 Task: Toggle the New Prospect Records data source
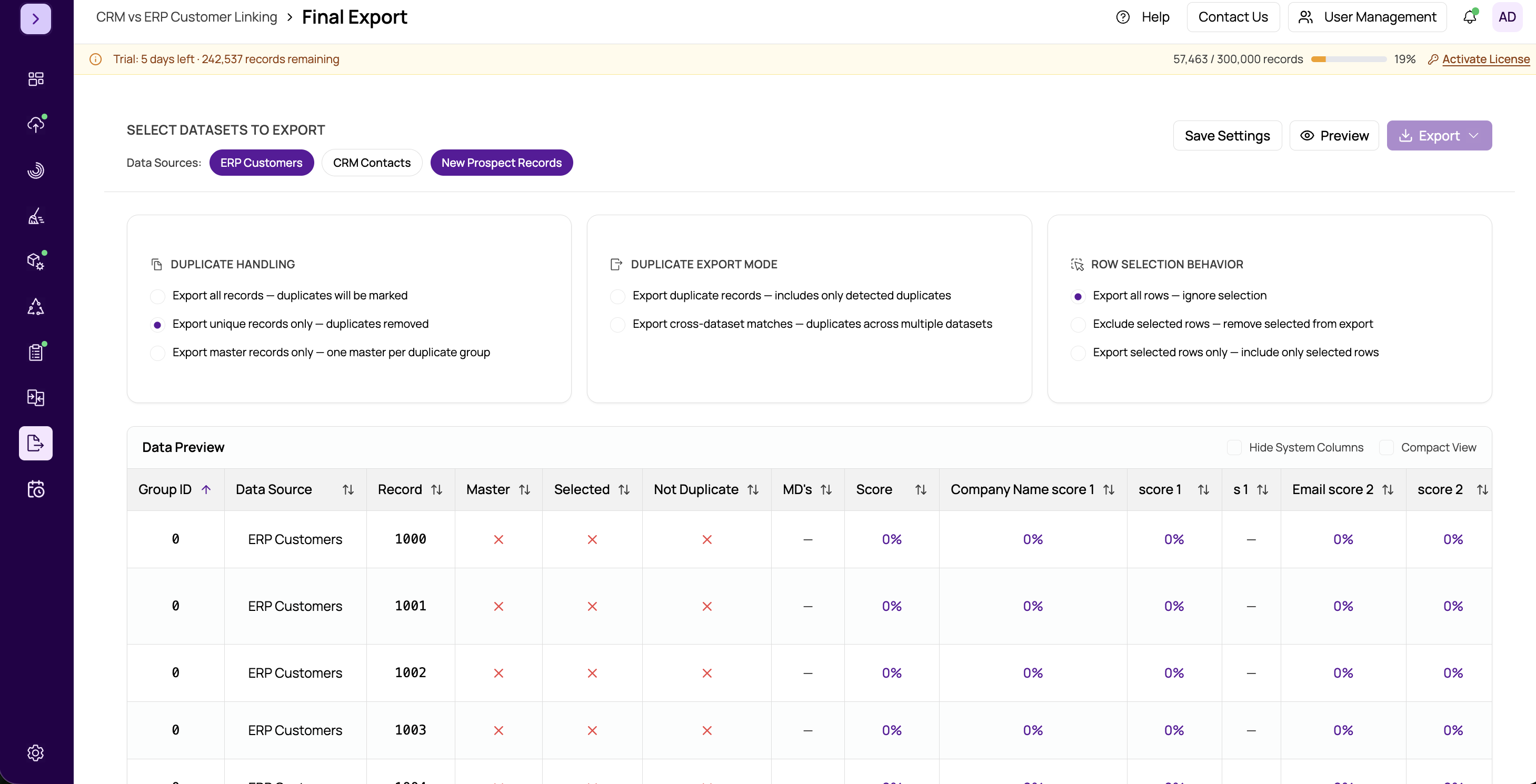click(502, 163)
